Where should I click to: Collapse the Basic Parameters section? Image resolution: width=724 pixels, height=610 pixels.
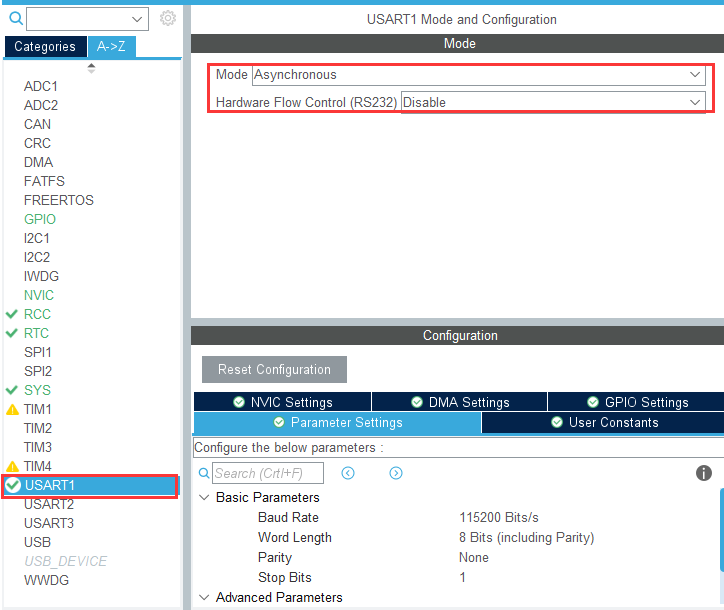[x=204, y=497]
